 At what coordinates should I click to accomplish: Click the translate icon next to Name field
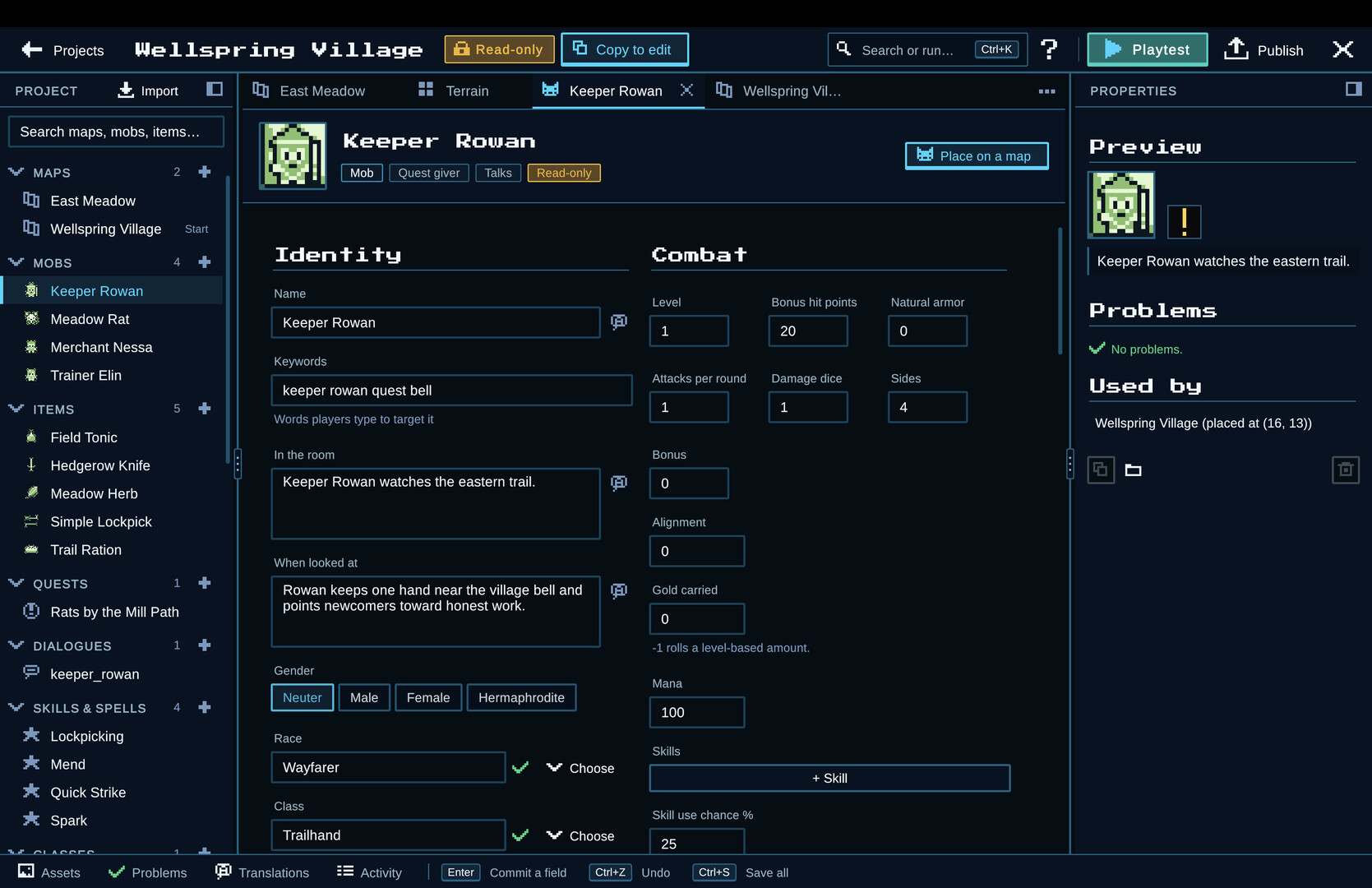point(619,321)
